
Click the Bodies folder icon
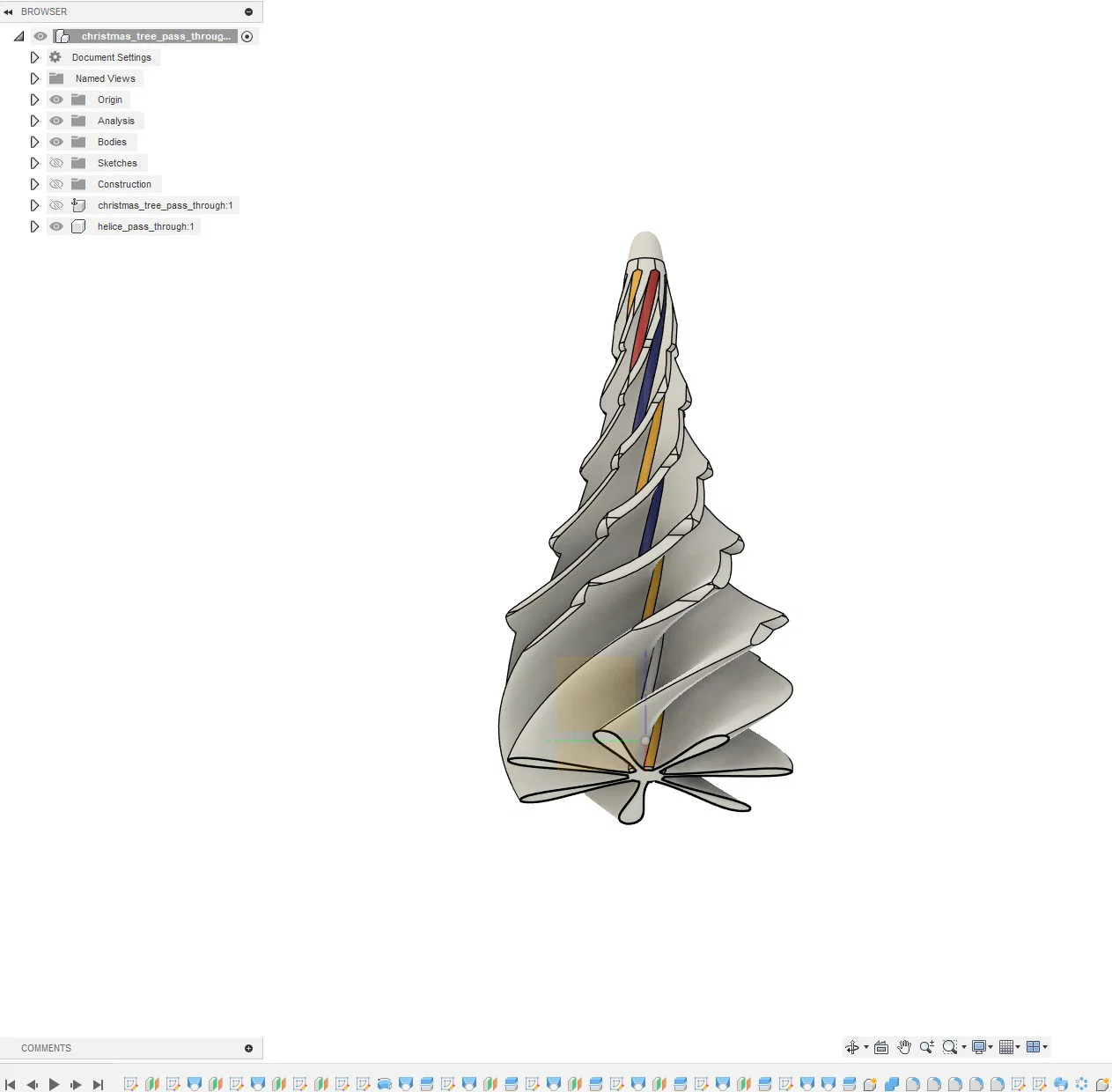tap(78, 142)
